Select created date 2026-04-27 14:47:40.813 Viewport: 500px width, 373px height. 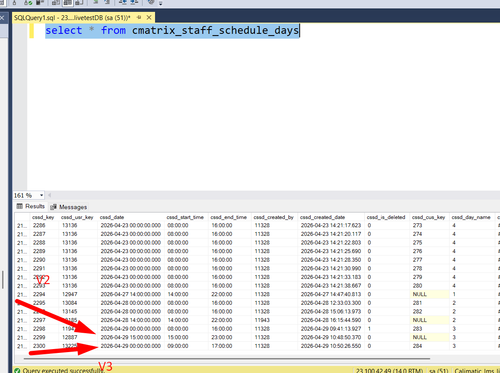[331, 294]
